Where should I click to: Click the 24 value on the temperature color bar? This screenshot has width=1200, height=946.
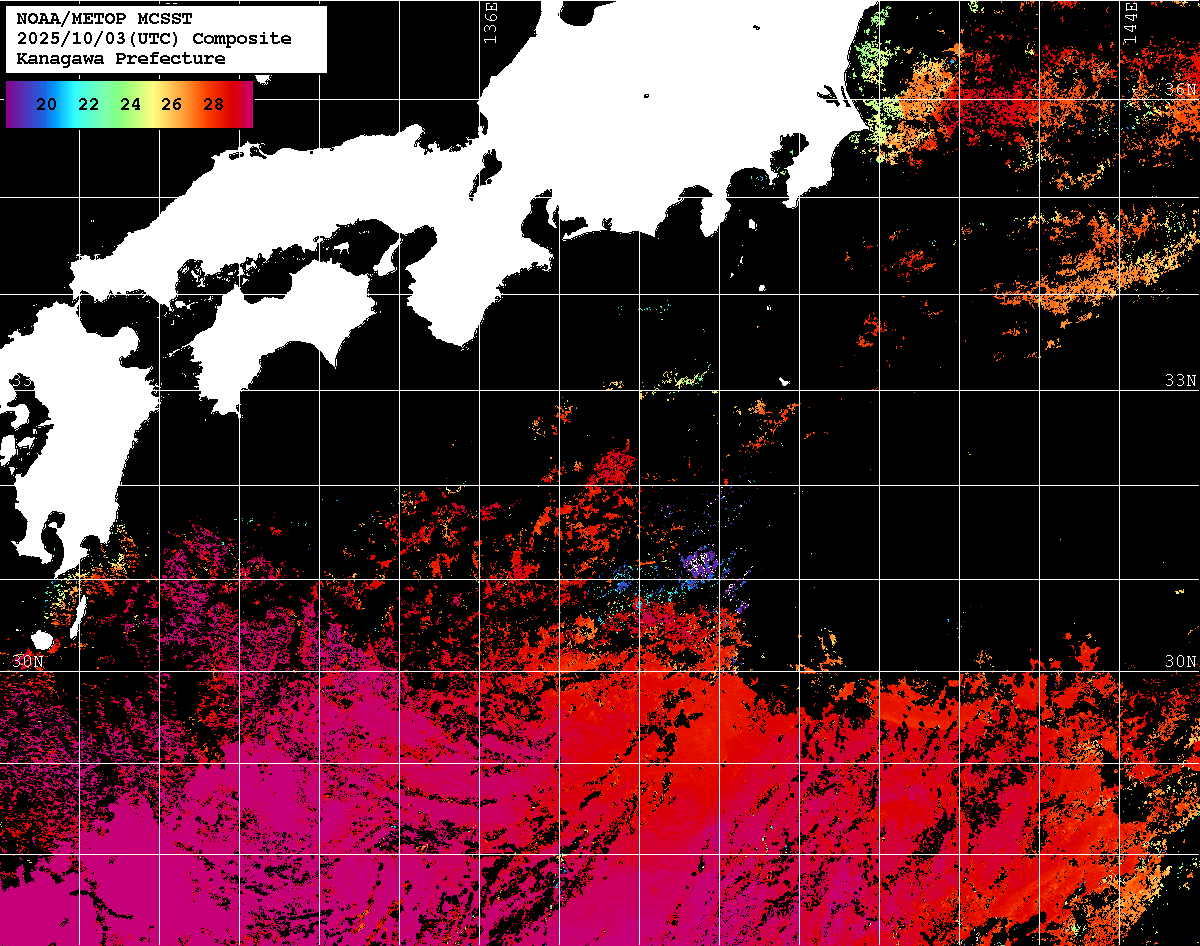(x=130, y=104)
